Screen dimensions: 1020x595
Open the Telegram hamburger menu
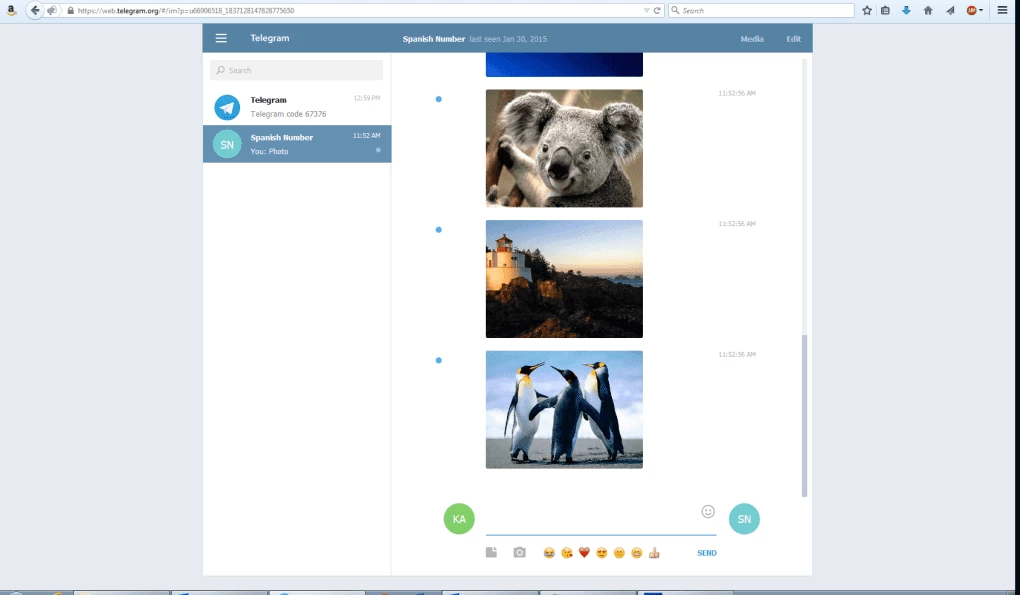point(221,39)
